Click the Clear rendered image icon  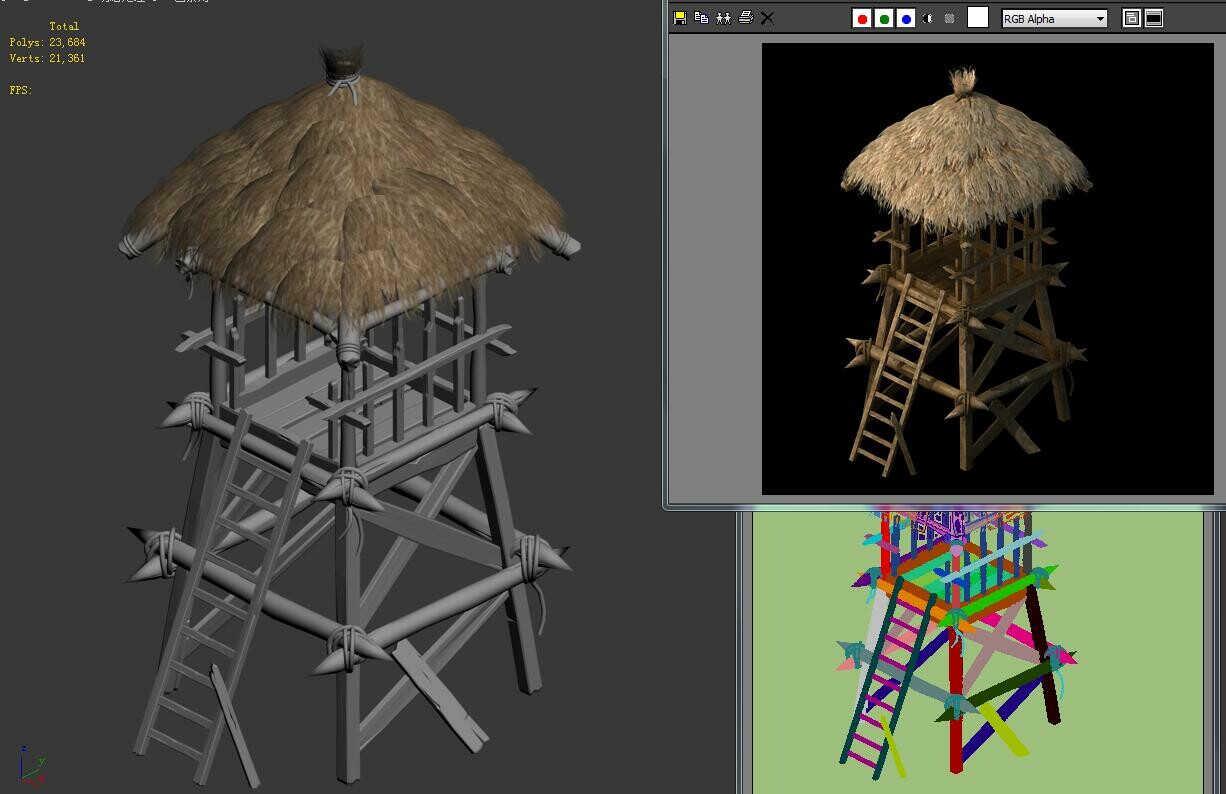(767, 17)
